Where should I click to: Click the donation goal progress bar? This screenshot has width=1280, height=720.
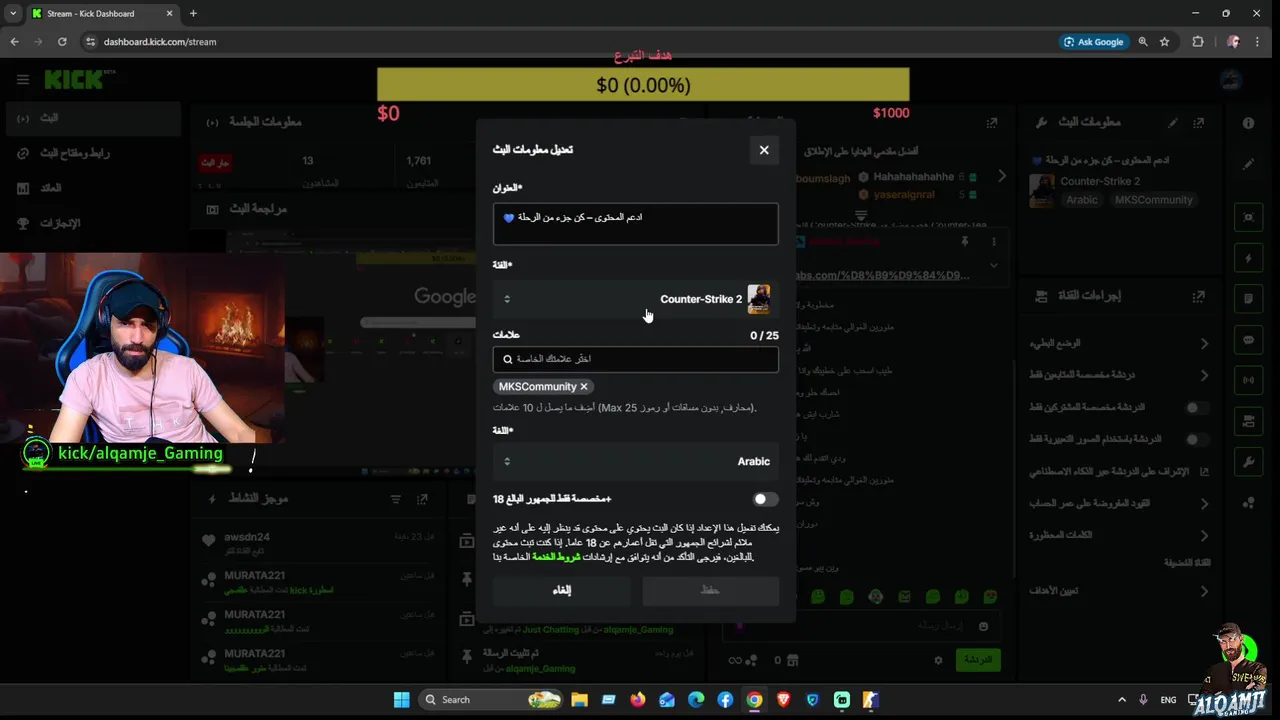pyautogui.click(x=643, y=85)
